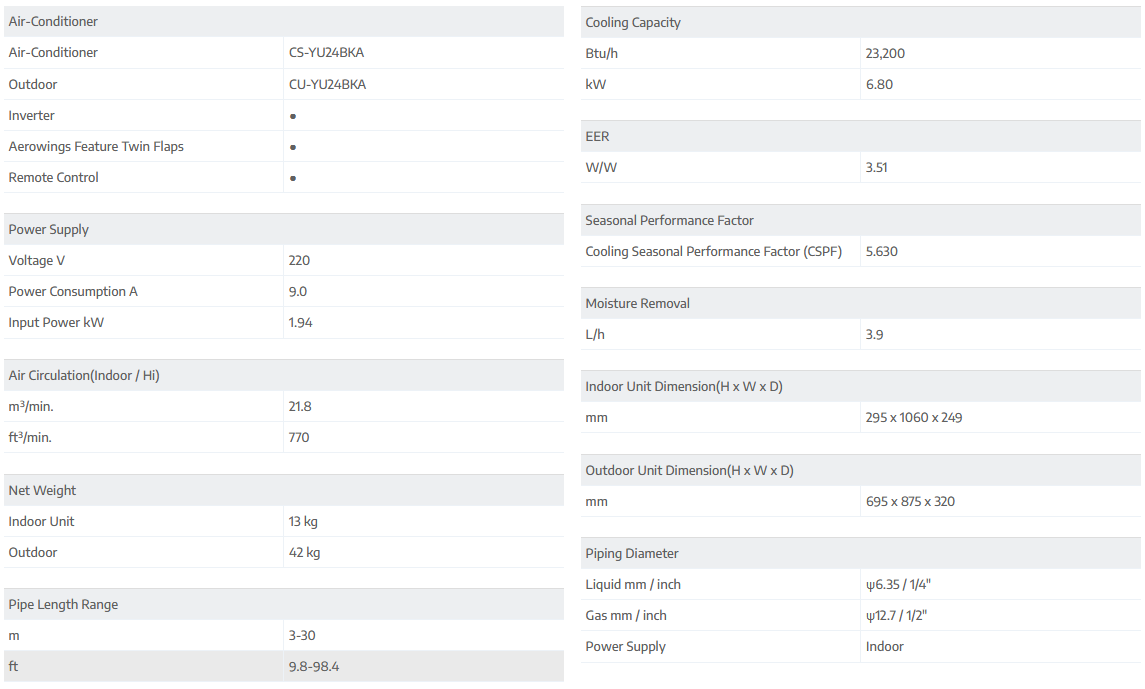Click the Inverter feature bullet dot
This screenshot has width=1145, height=689.
pos(292,116)
